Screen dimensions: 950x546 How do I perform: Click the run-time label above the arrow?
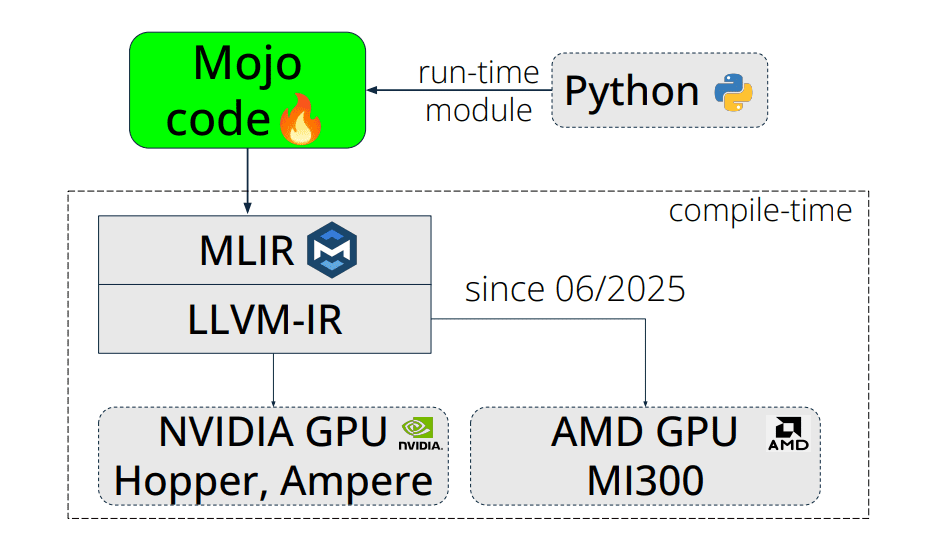[478, 73]
